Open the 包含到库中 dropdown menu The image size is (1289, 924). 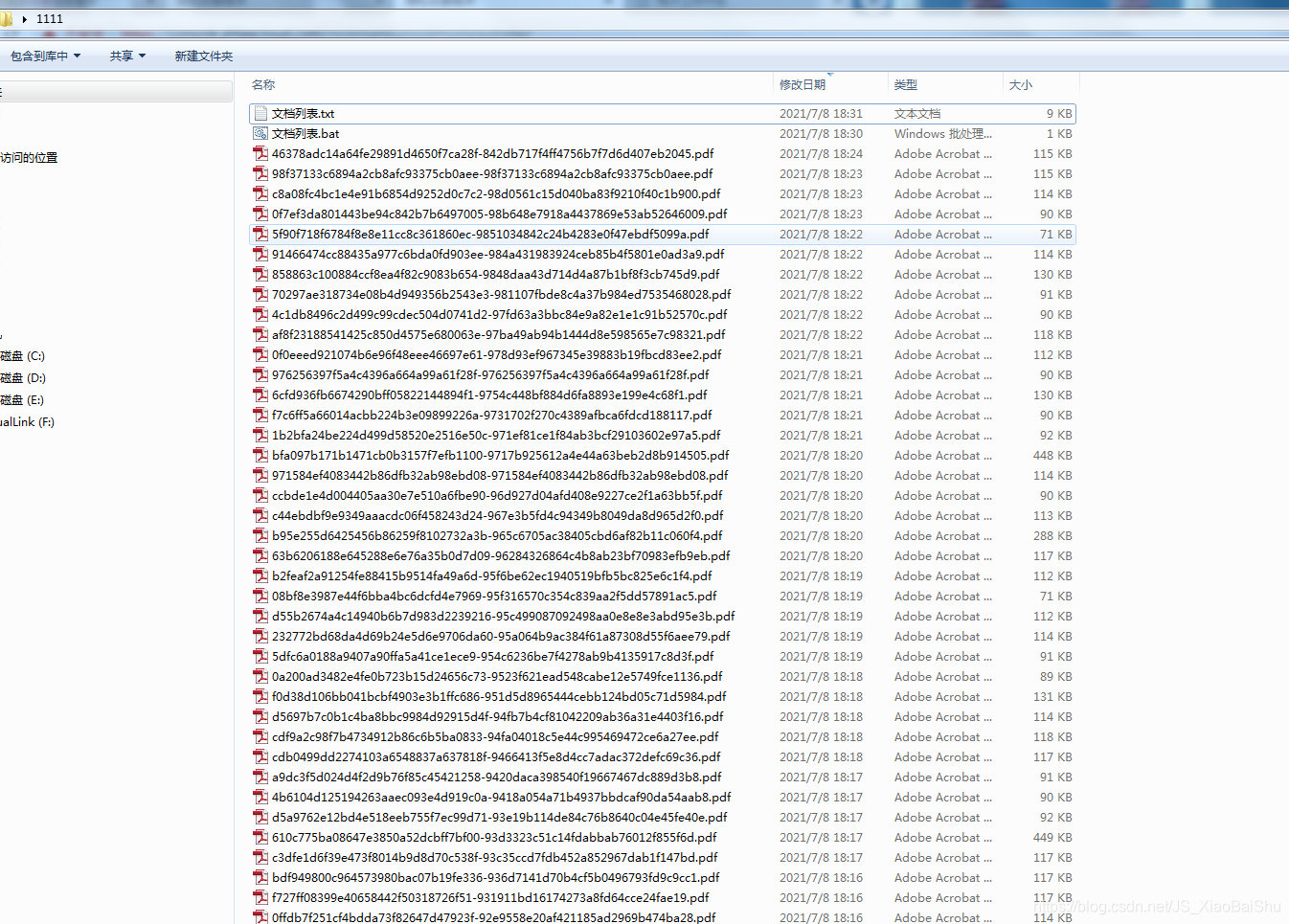click(x=45, y=56)
